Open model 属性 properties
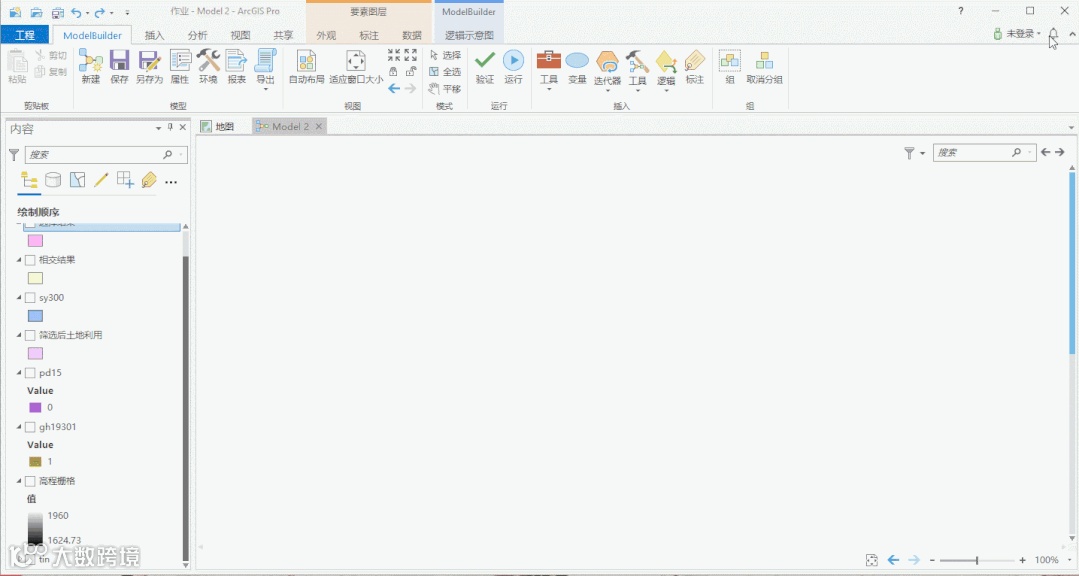 [180, 67]
